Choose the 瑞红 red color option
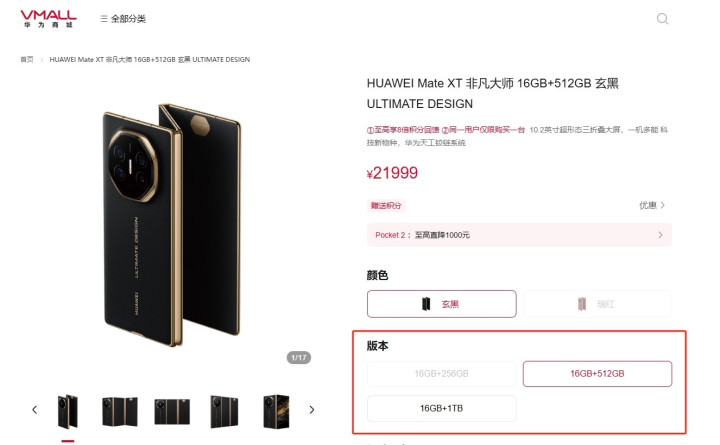This screenshot has height=445, width=720. 597,304
